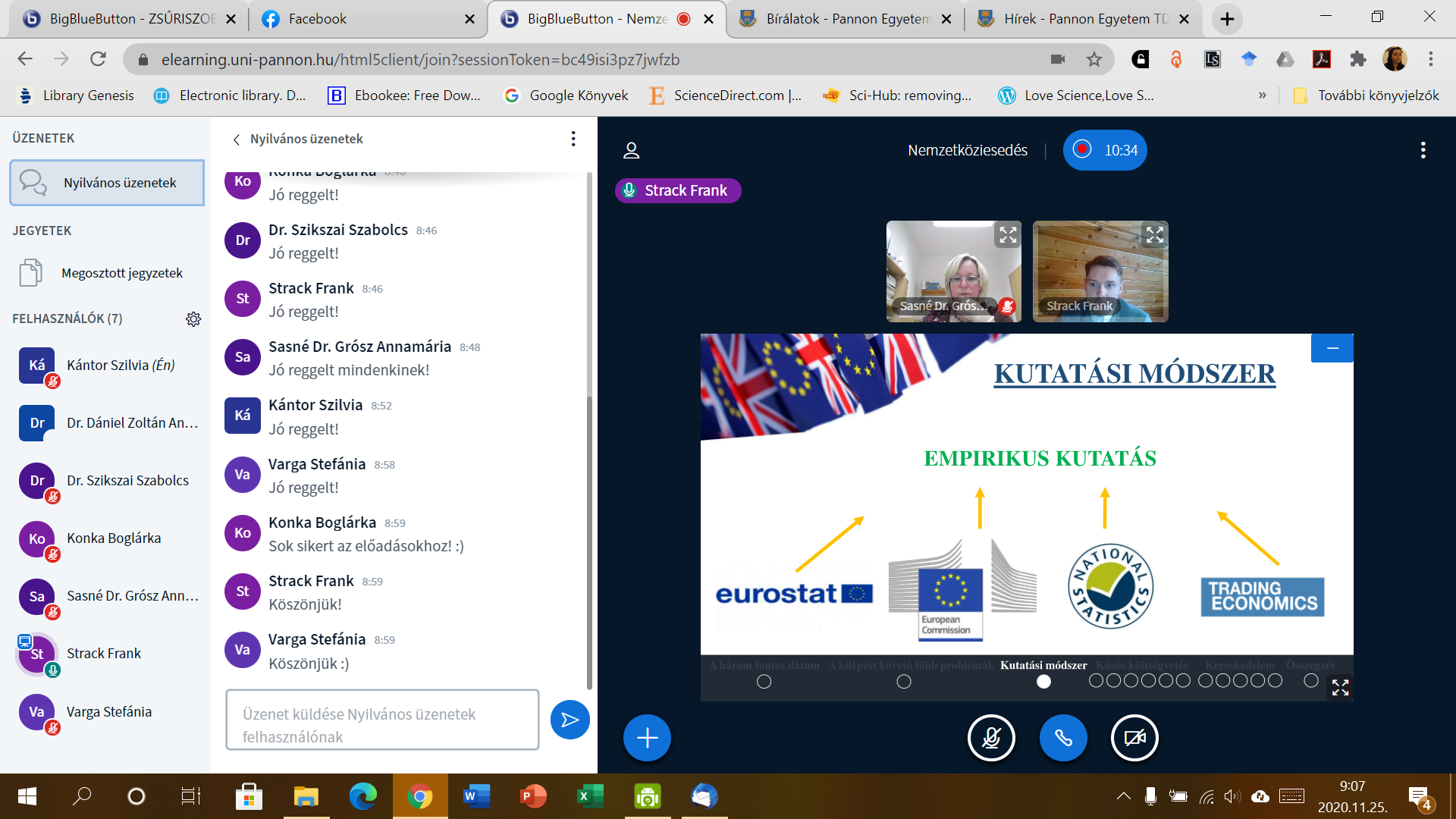Open the users gear settings icon
This screenshot has width=1456, height=819.
coord(193,319)
